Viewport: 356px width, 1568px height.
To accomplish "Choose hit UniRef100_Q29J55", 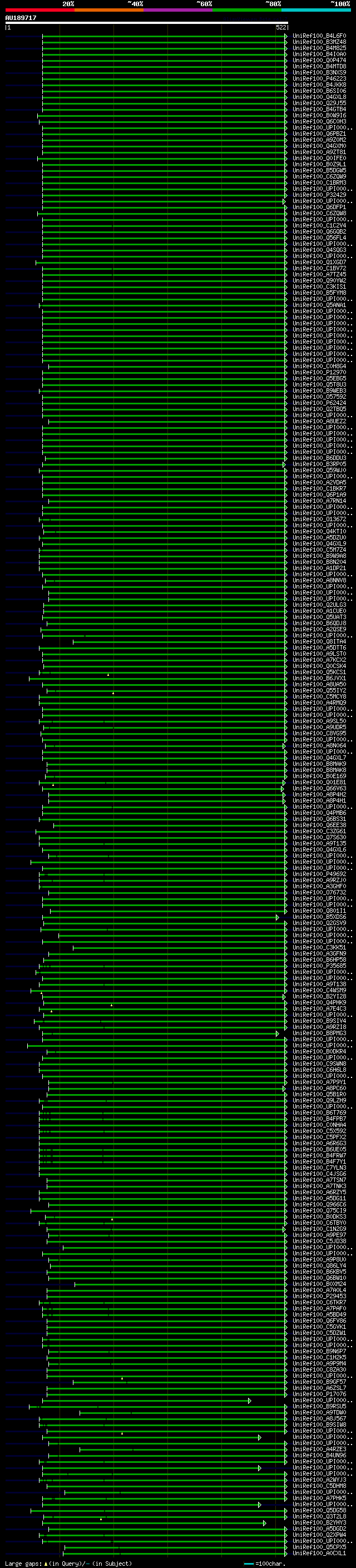I will pyautogui.click(x=319, y=103).
